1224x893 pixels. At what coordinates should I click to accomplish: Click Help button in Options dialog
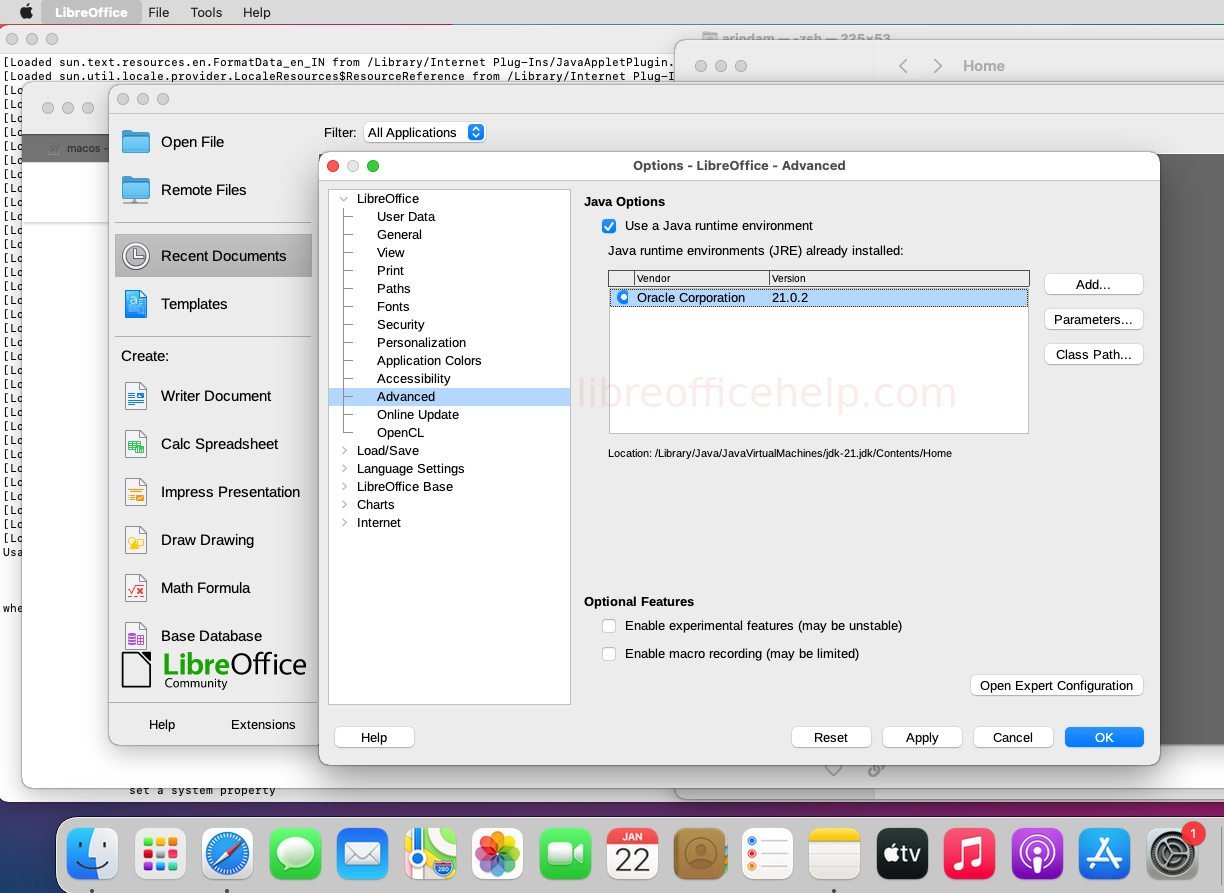tap(374, 738)
